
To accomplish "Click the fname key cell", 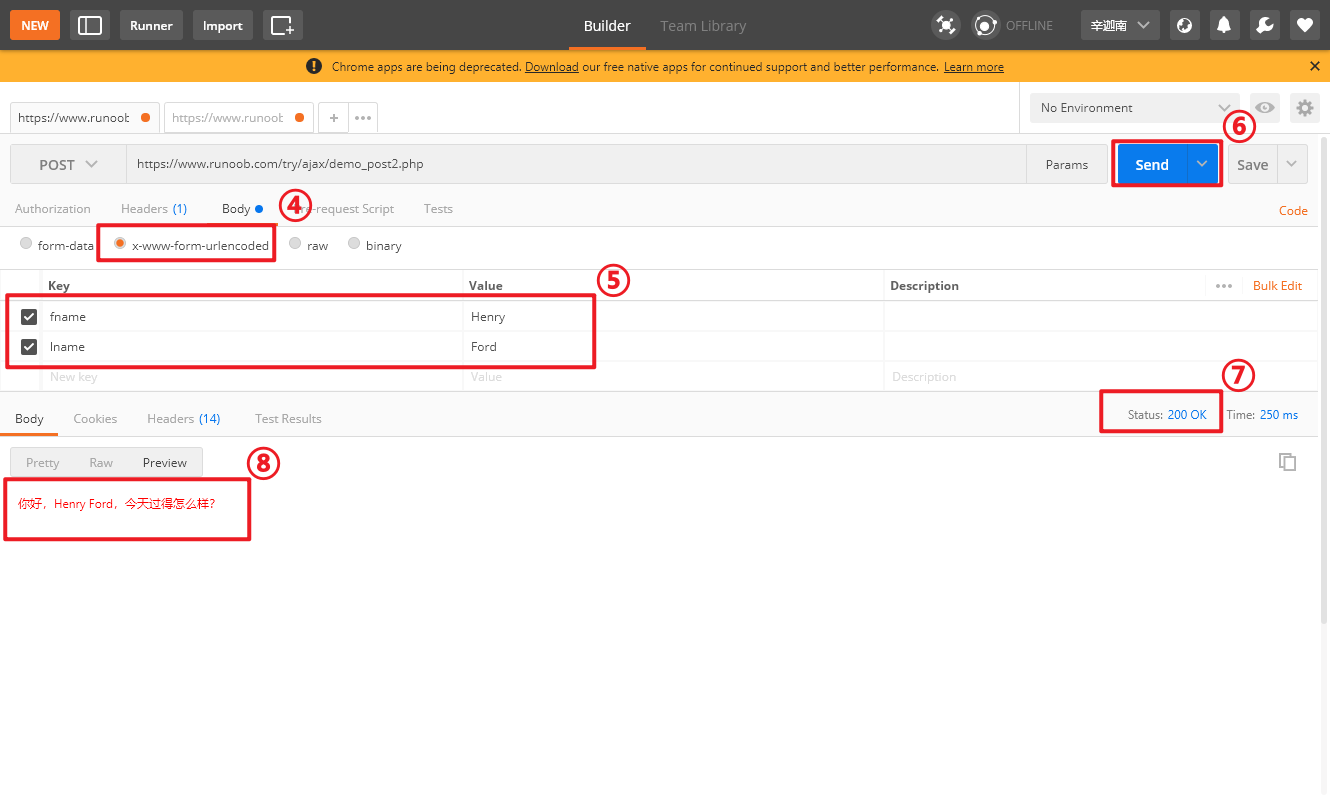I will [253, 316].
